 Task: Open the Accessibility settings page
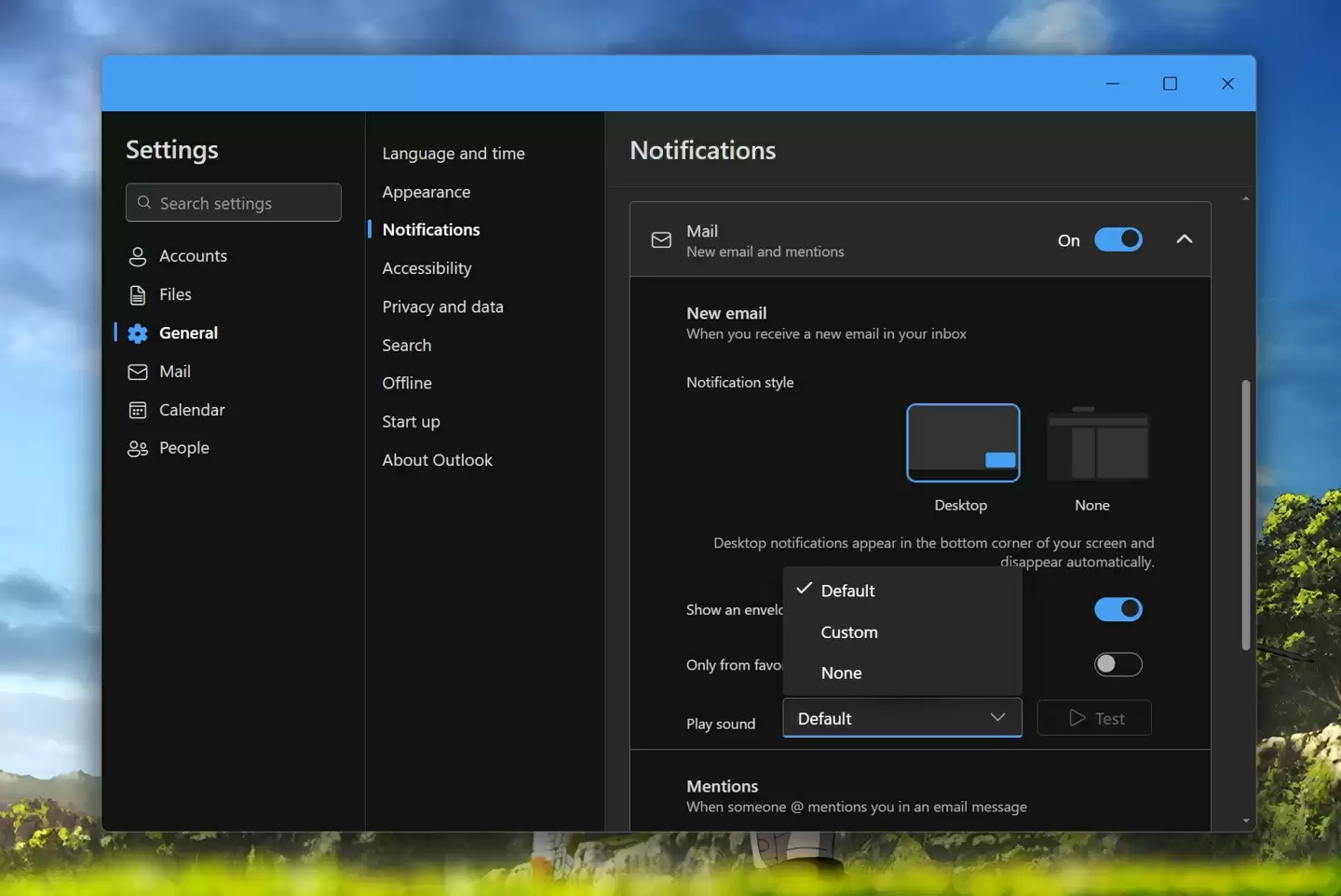(x=427, y=268)
